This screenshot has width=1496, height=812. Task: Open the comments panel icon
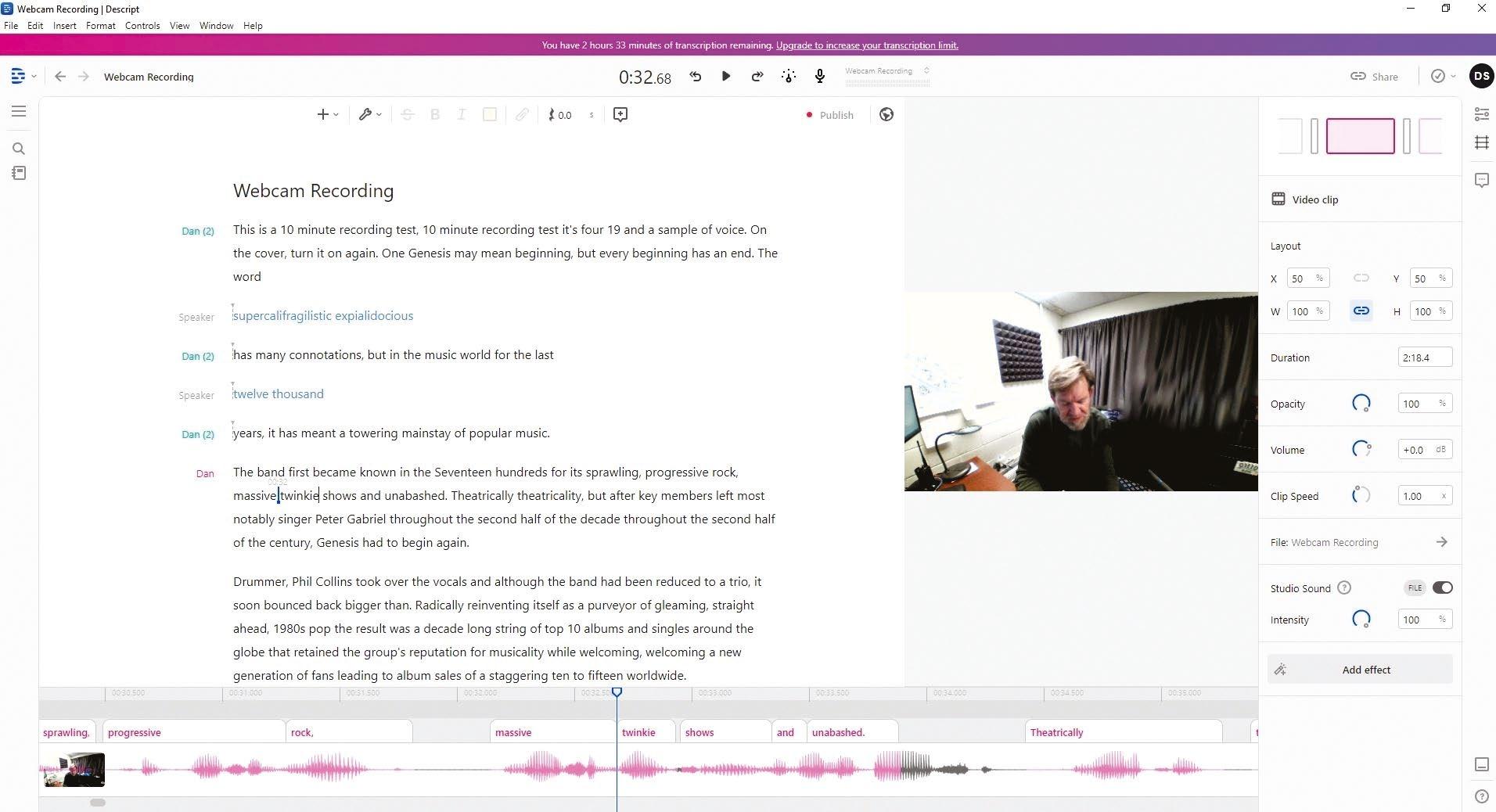[x=1482, y=181]
